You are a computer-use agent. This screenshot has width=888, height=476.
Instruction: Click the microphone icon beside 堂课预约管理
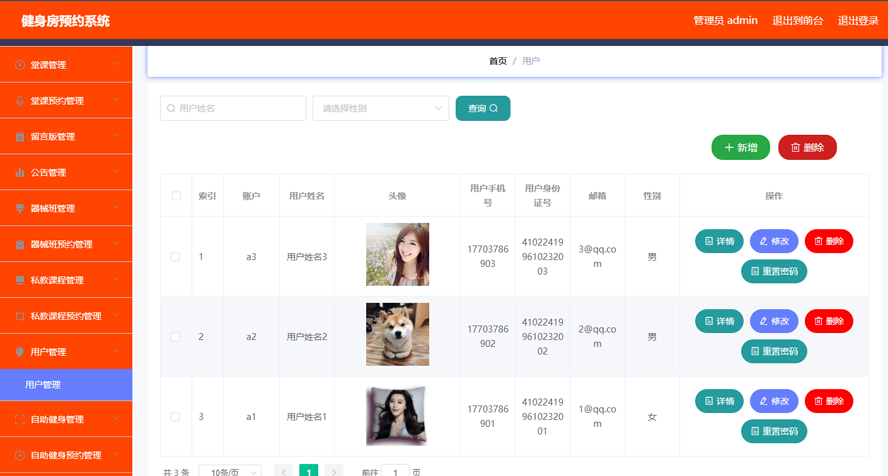click(x=20, y=101)
